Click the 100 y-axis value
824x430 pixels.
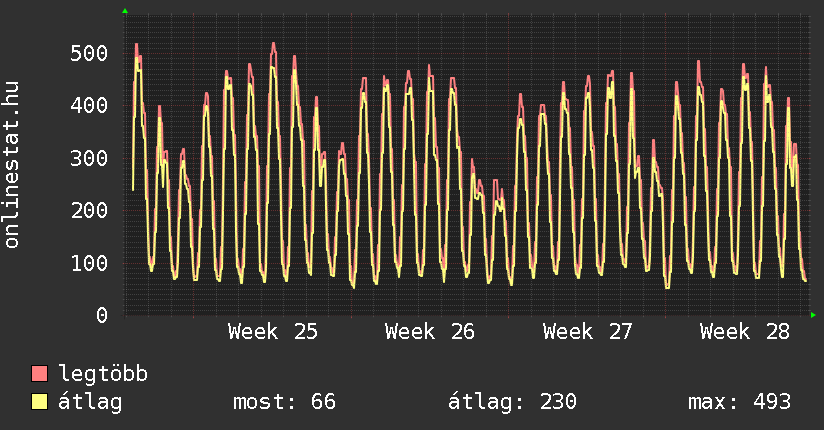coord(89,263)
